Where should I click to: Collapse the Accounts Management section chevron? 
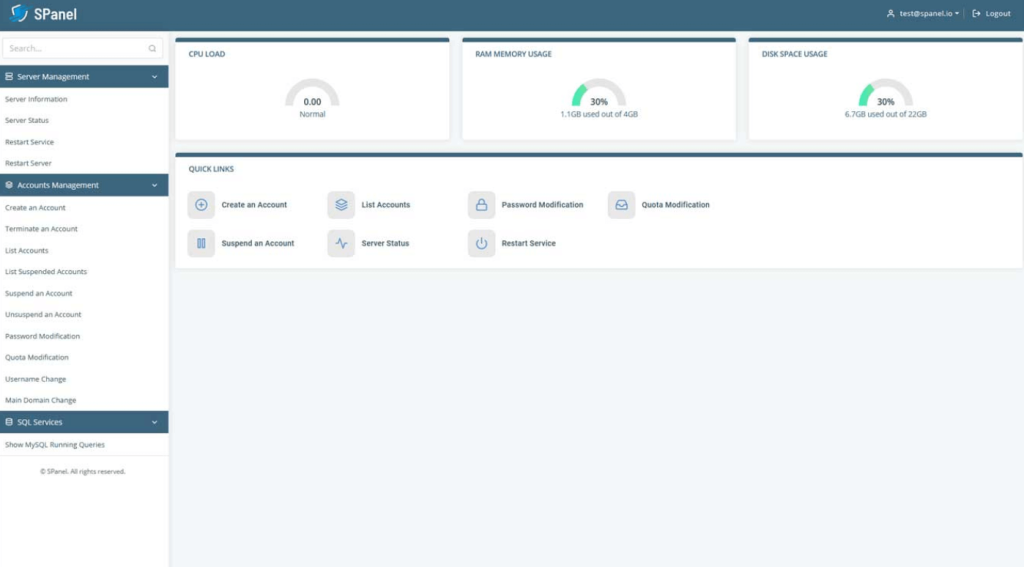[x=155, y=185]
